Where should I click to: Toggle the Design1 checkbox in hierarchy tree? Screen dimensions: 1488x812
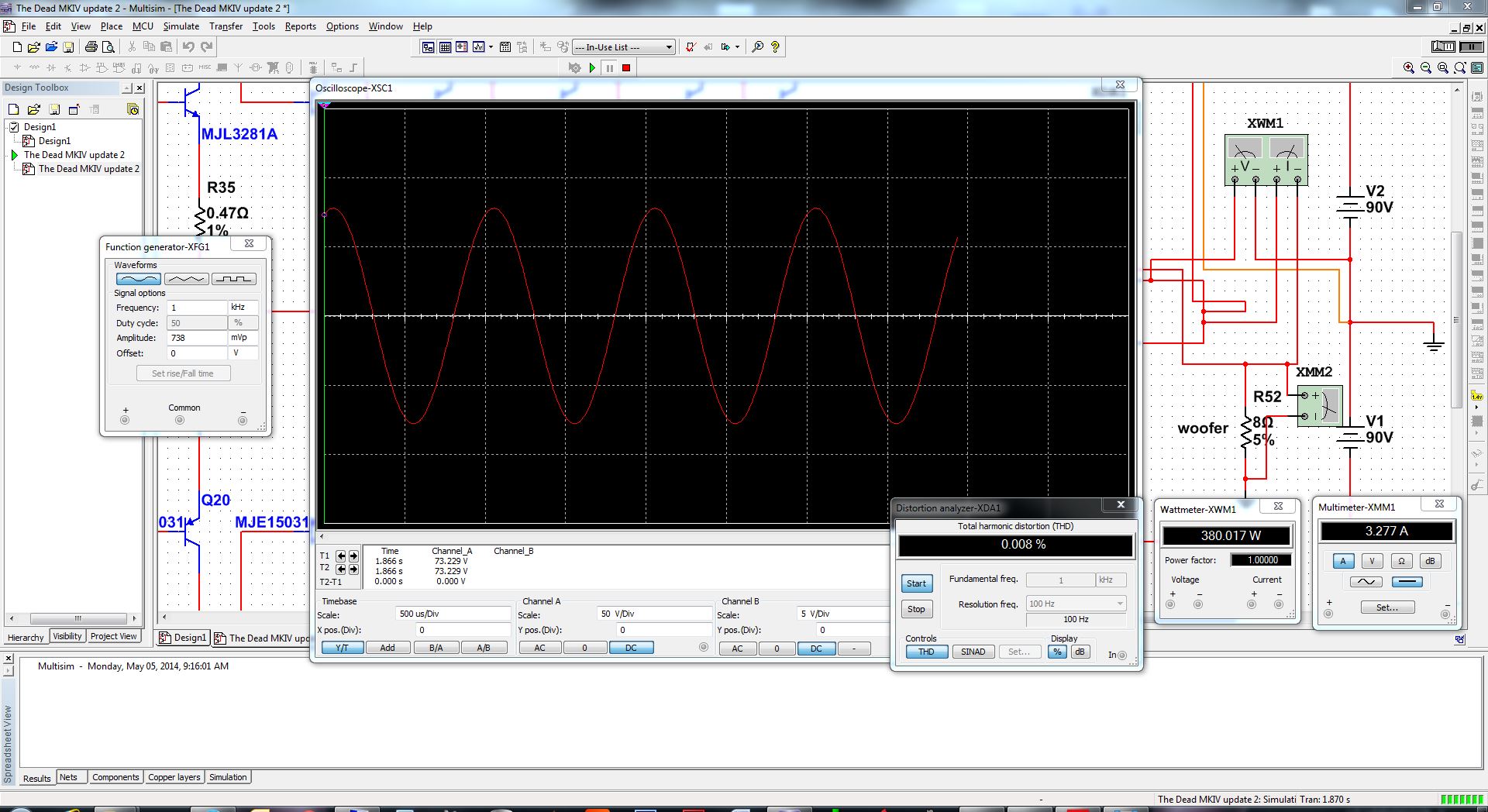click(14, 127)
